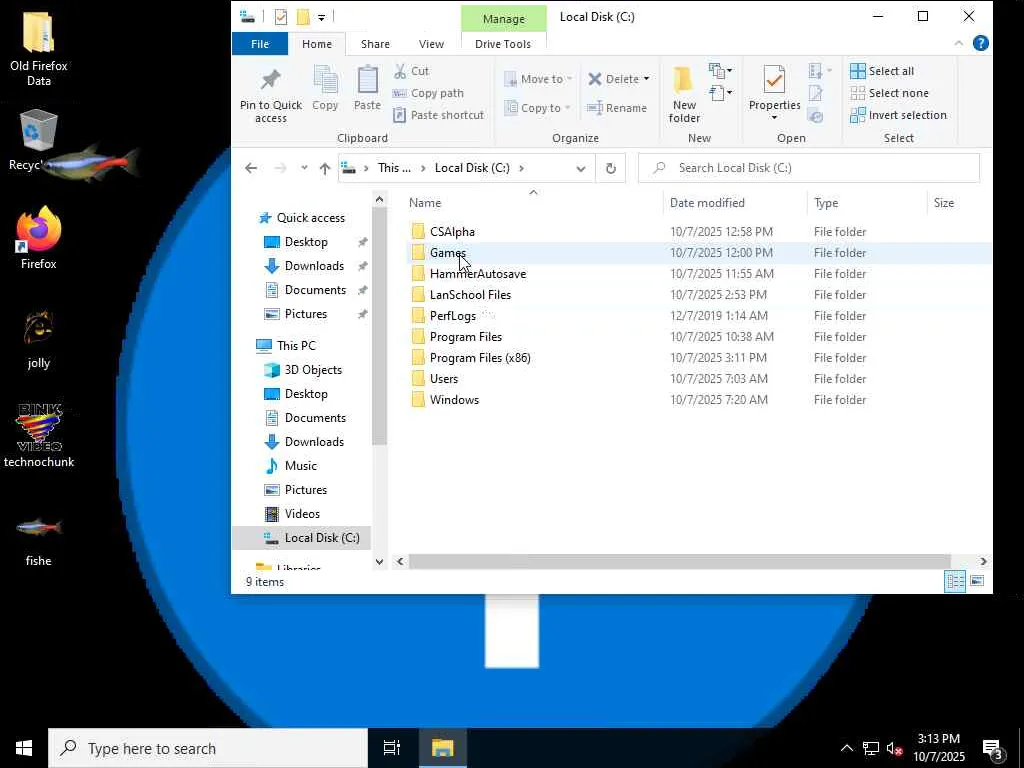This screenshot has height=768, width=1024.
Task: Switch to the Share ribbon tab
Action: tap(376, 44)
